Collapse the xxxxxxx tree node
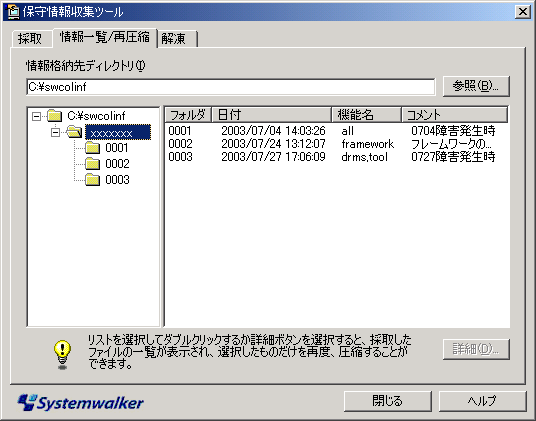This screenshot has height=421, width=536. click(55, 132)
